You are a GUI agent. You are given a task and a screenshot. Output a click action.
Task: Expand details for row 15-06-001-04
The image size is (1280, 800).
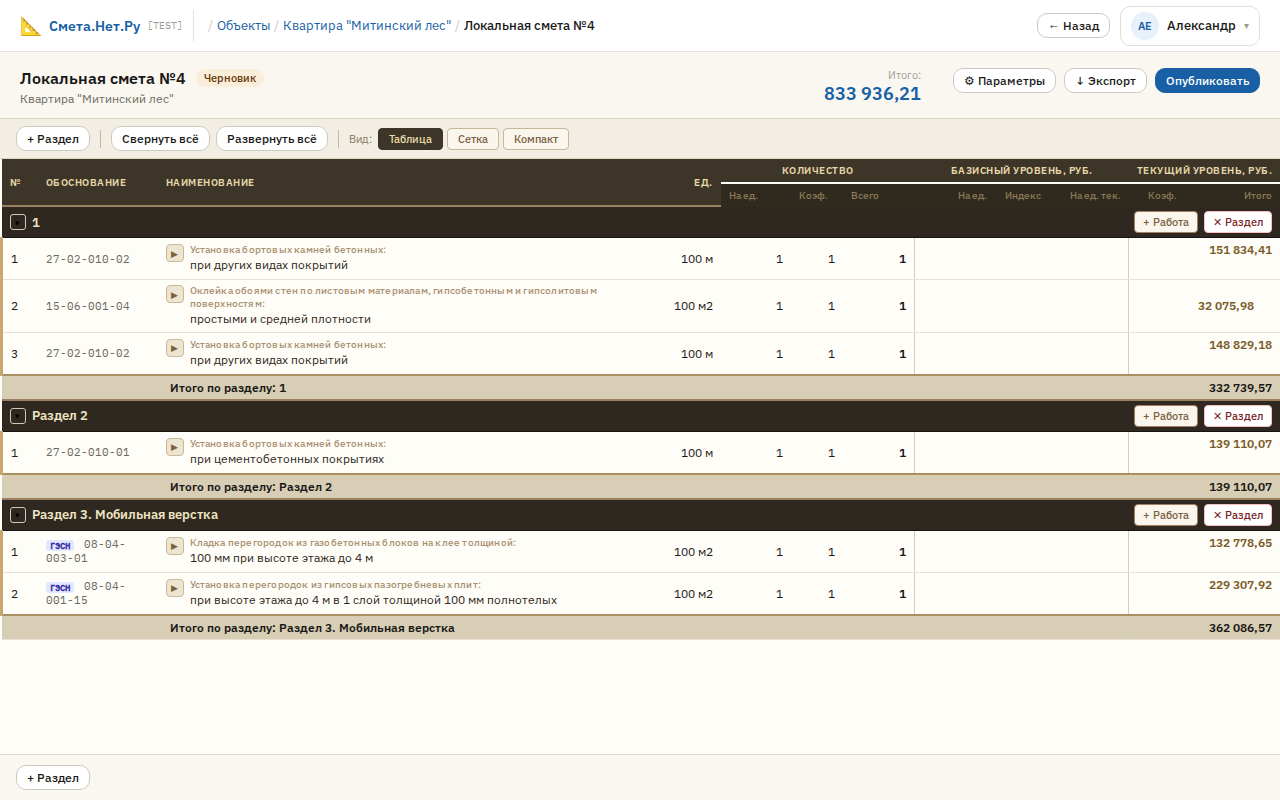coord(174,294)
